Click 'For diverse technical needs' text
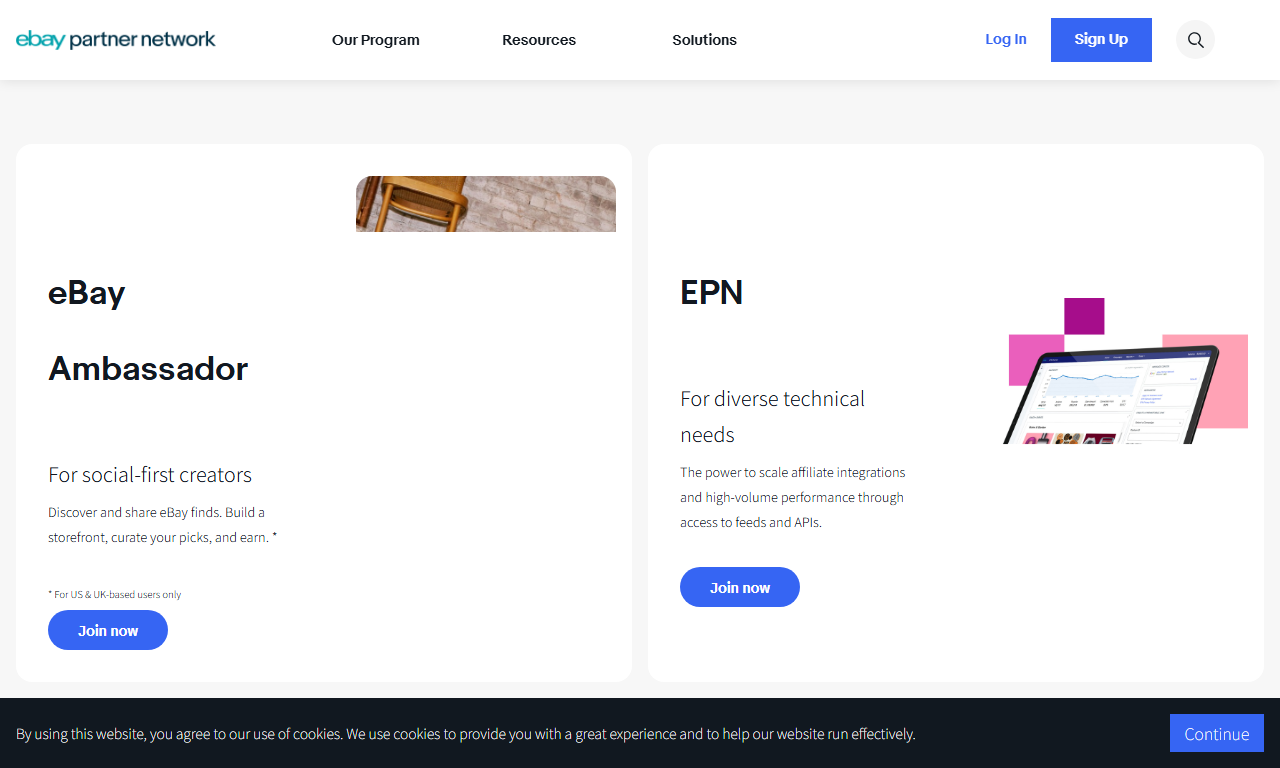Viewport: 1280px width, 768px height. click(x=772, y=416)
